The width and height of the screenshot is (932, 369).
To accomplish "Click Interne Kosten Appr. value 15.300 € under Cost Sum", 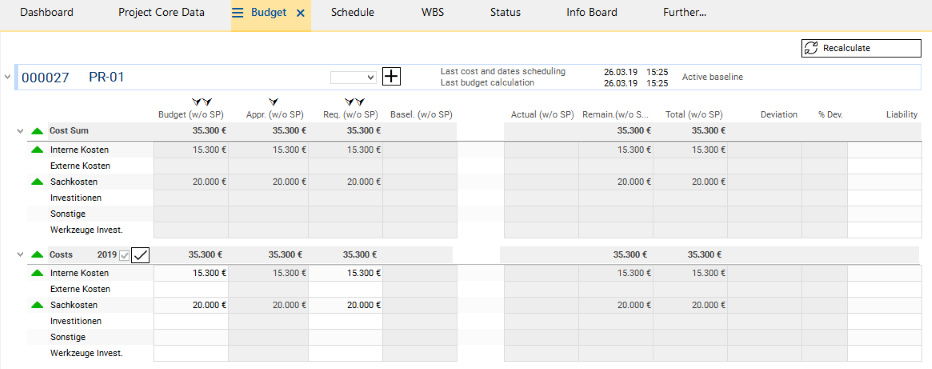I will pyautogui.click(x=289, y=150).
